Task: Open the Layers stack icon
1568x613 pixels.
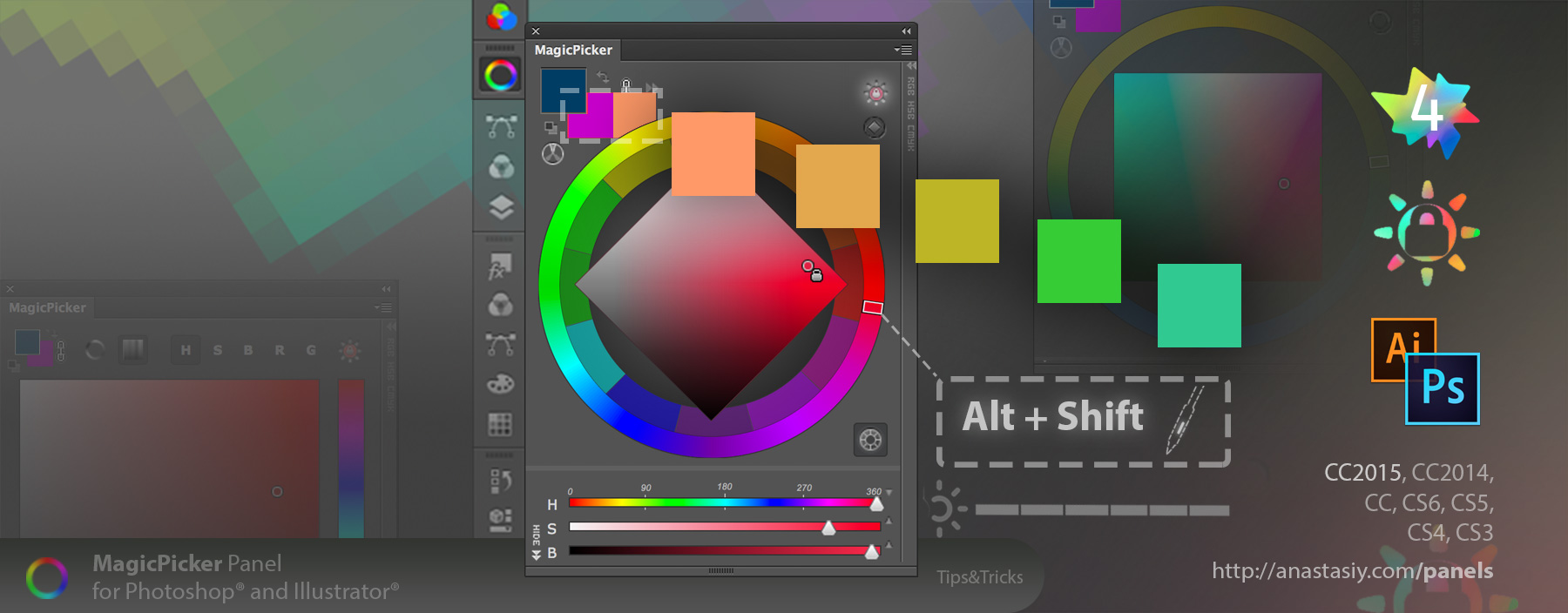Action: (501, 207)
